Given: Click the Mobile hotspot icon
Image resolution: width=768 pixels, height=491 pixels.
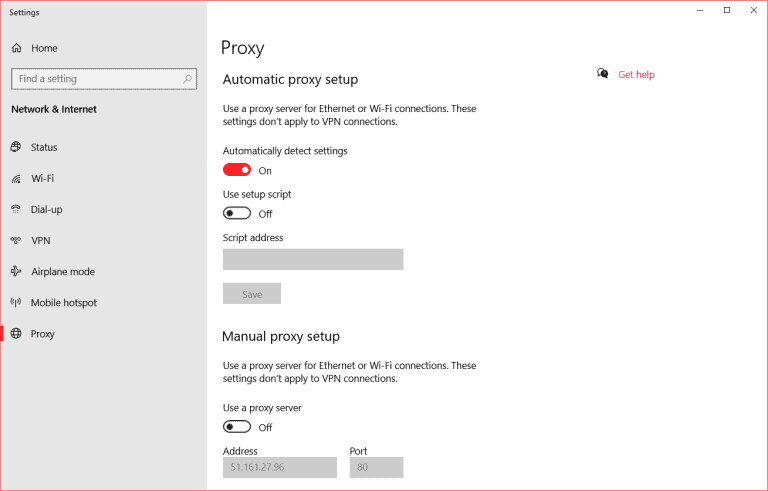Looking at the screenshot, I should (x=16, y=303).
